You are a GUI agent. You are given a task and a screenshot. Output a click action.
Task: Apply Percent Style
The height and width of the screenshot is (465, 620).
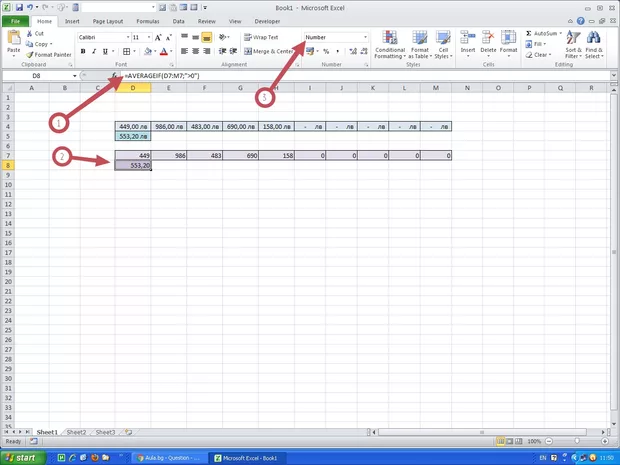(x=326, y=51)
